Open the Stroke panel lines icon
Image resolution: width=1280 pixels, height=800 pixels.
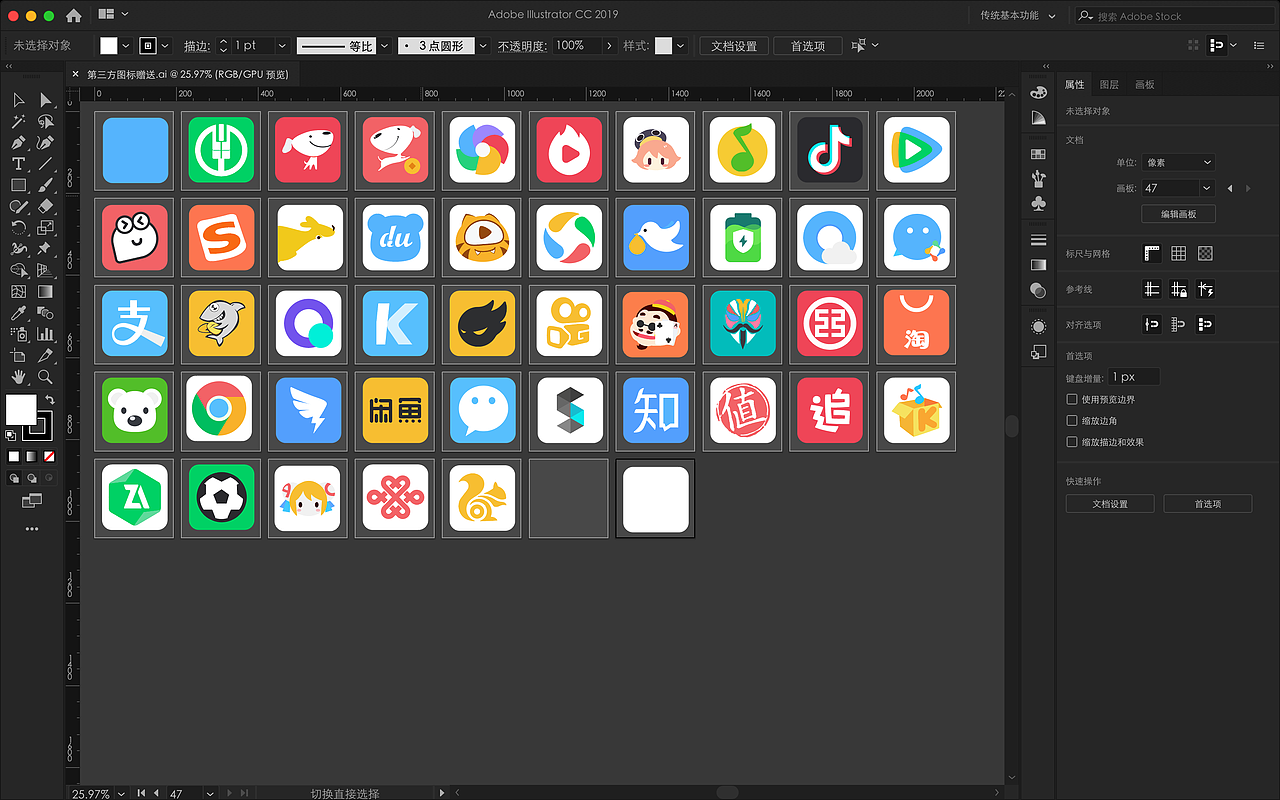(1038, 240)
